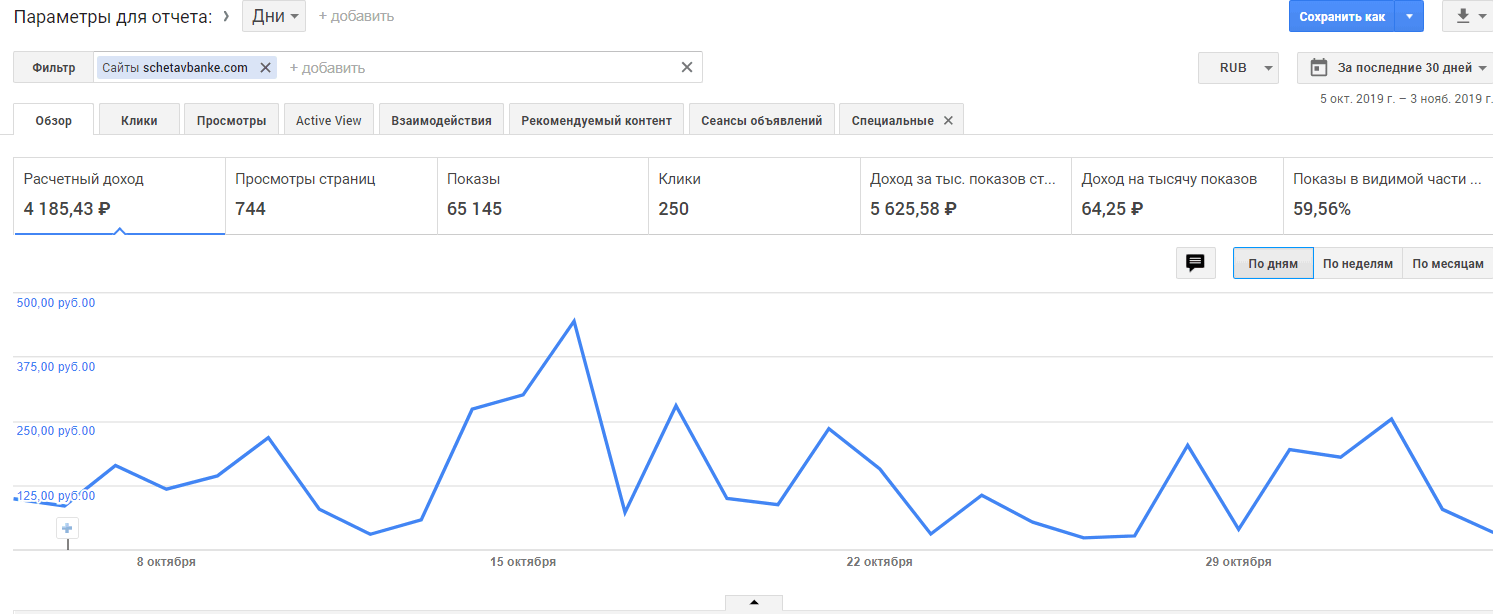This screenshot has height=614, width=1493.
Task: Click the download report icon
Action: tap(1462, 16)
